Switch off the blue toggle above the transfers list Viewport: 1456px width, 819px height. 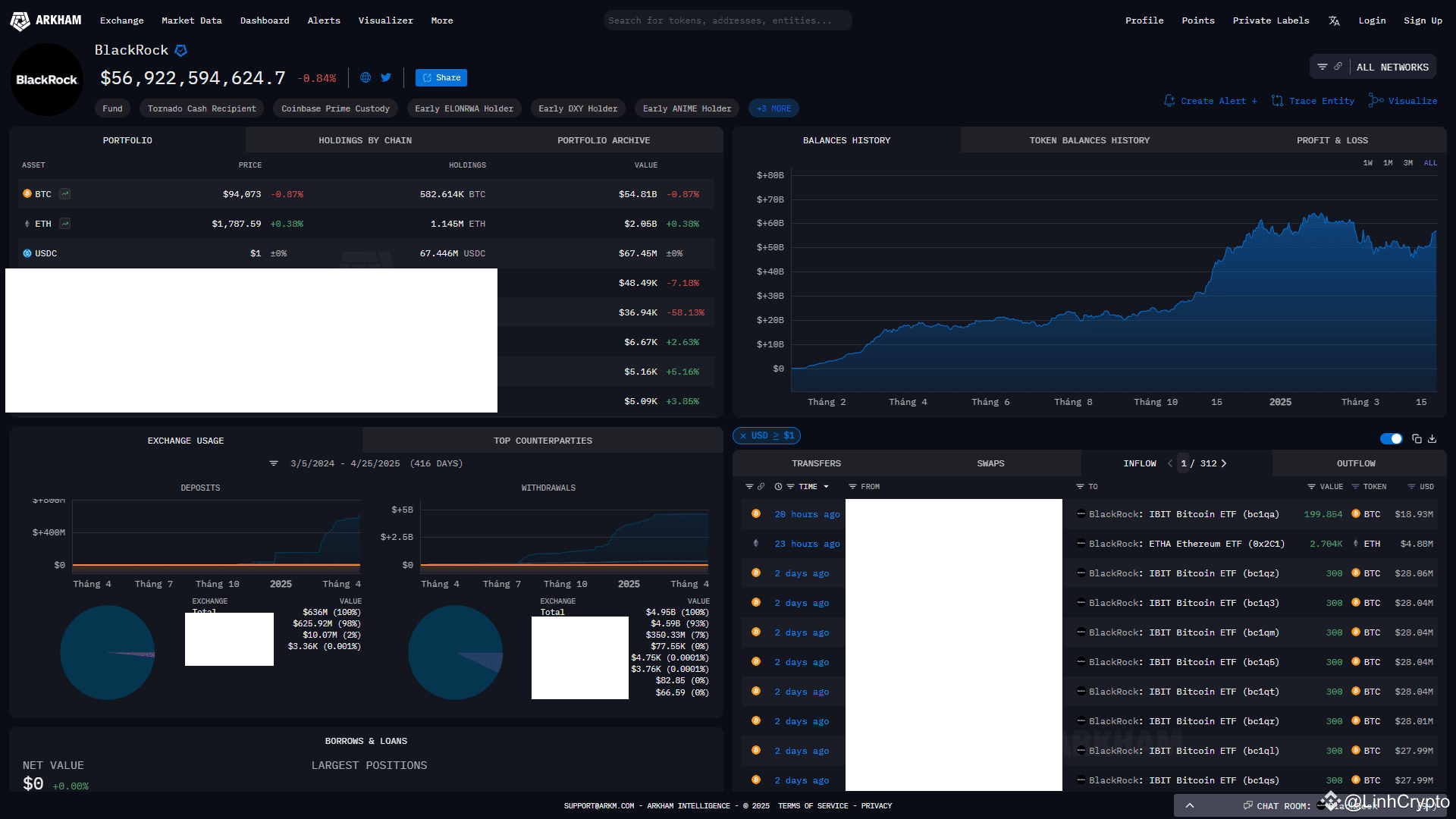click(1392, 438)
